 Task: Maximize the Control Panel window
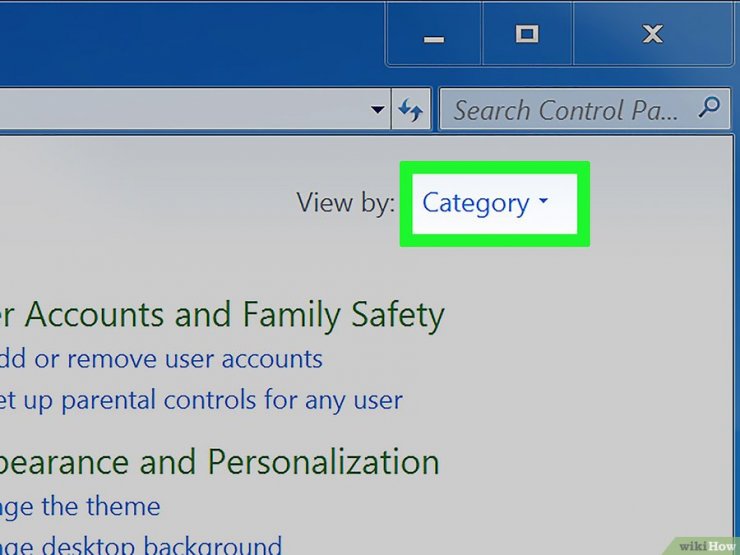pos(527,35)
